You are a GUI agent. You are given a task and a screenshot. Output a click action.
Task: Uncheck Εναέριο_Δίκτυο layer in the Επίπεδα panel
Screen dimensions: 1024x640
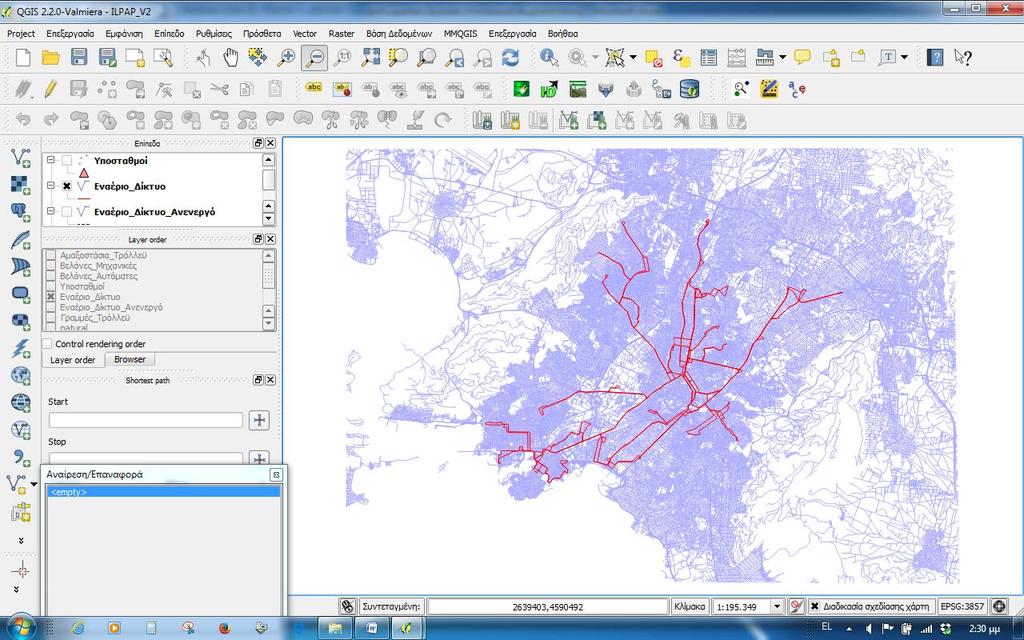(x=67, y=186)
